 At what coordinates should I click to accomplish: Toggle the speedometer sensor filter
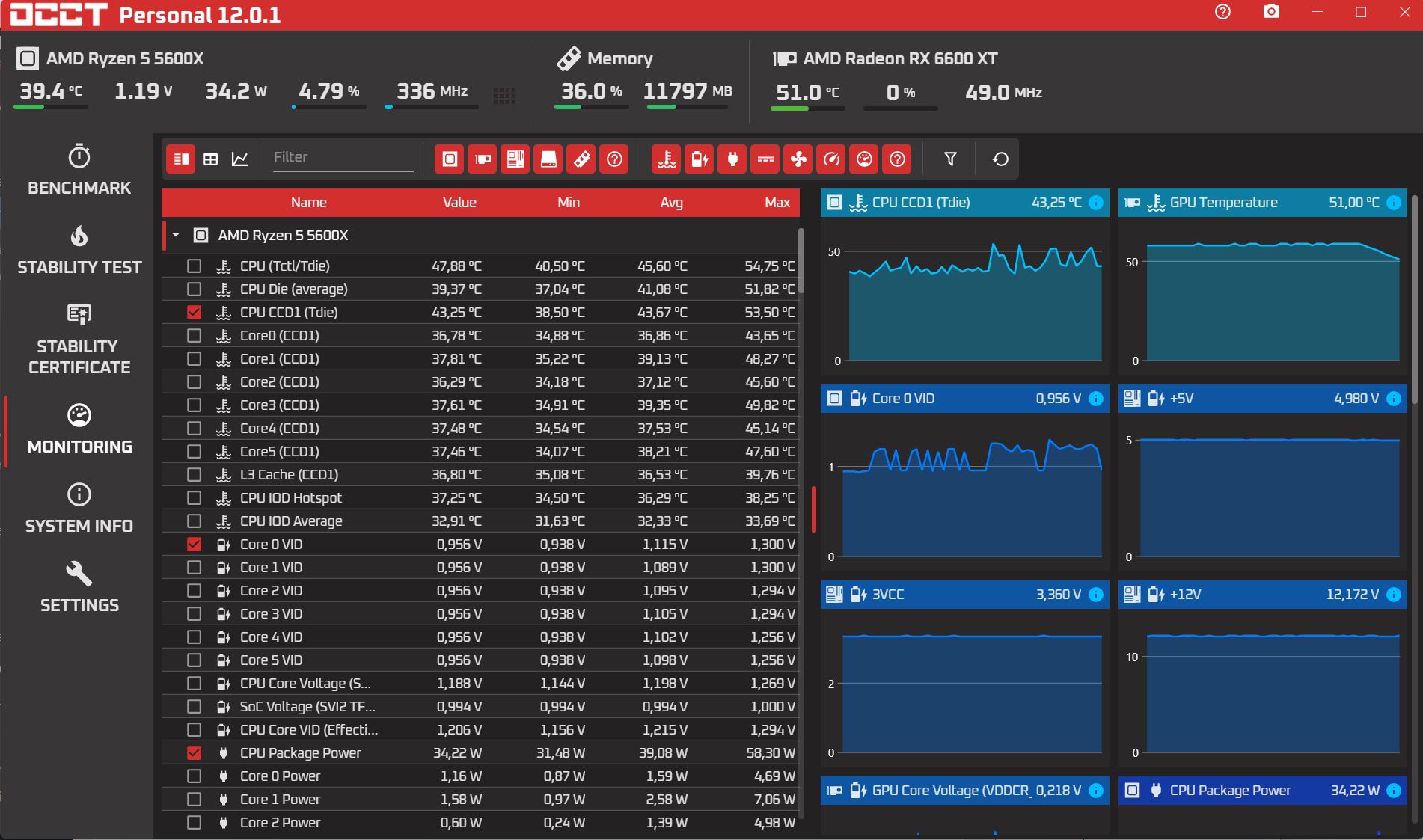[x=831, y=159]
